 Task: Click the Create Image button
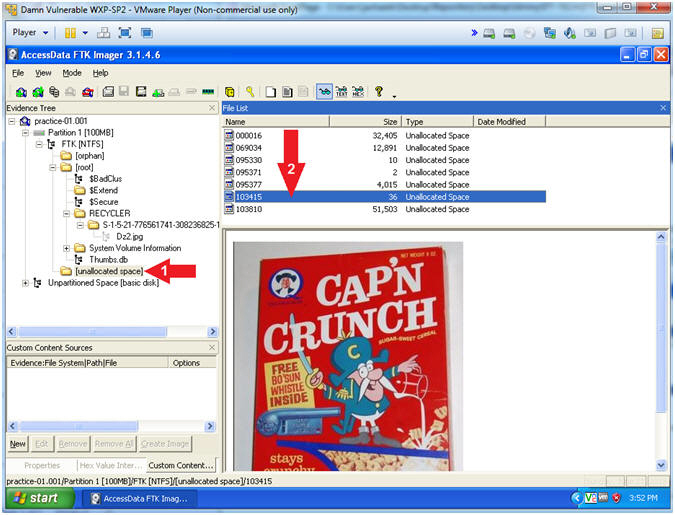coord(165,444)
